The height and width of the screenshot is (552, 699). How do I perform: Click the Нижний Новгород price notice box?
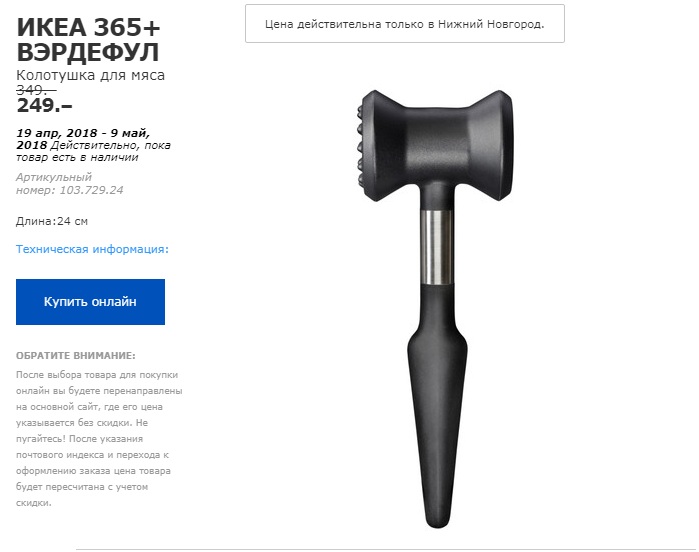click(405, 24)
